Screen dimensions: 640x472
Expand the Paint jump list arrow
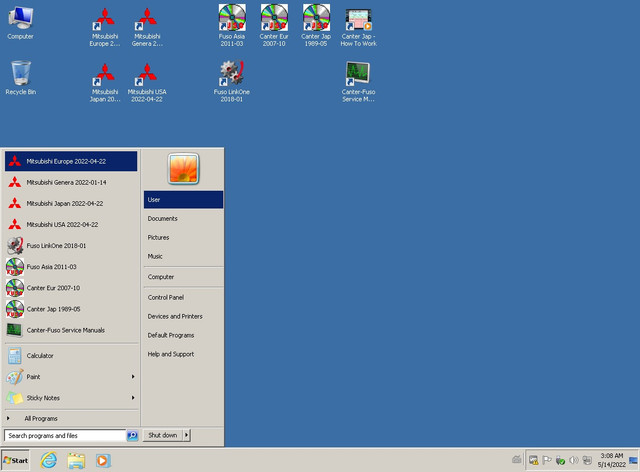[x=133, y=376]
